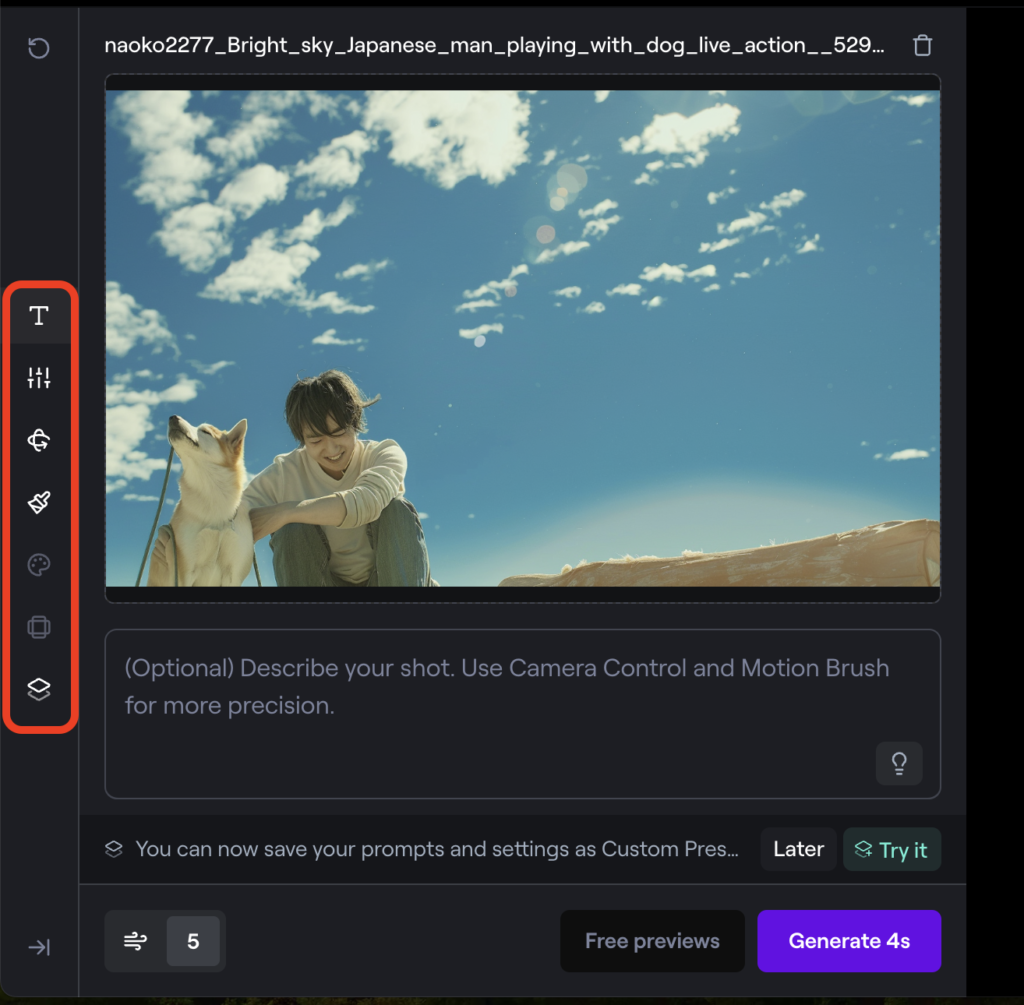Click the Free previews button
This screenshot has width=1024, height=1005.
tap(652, 941)
